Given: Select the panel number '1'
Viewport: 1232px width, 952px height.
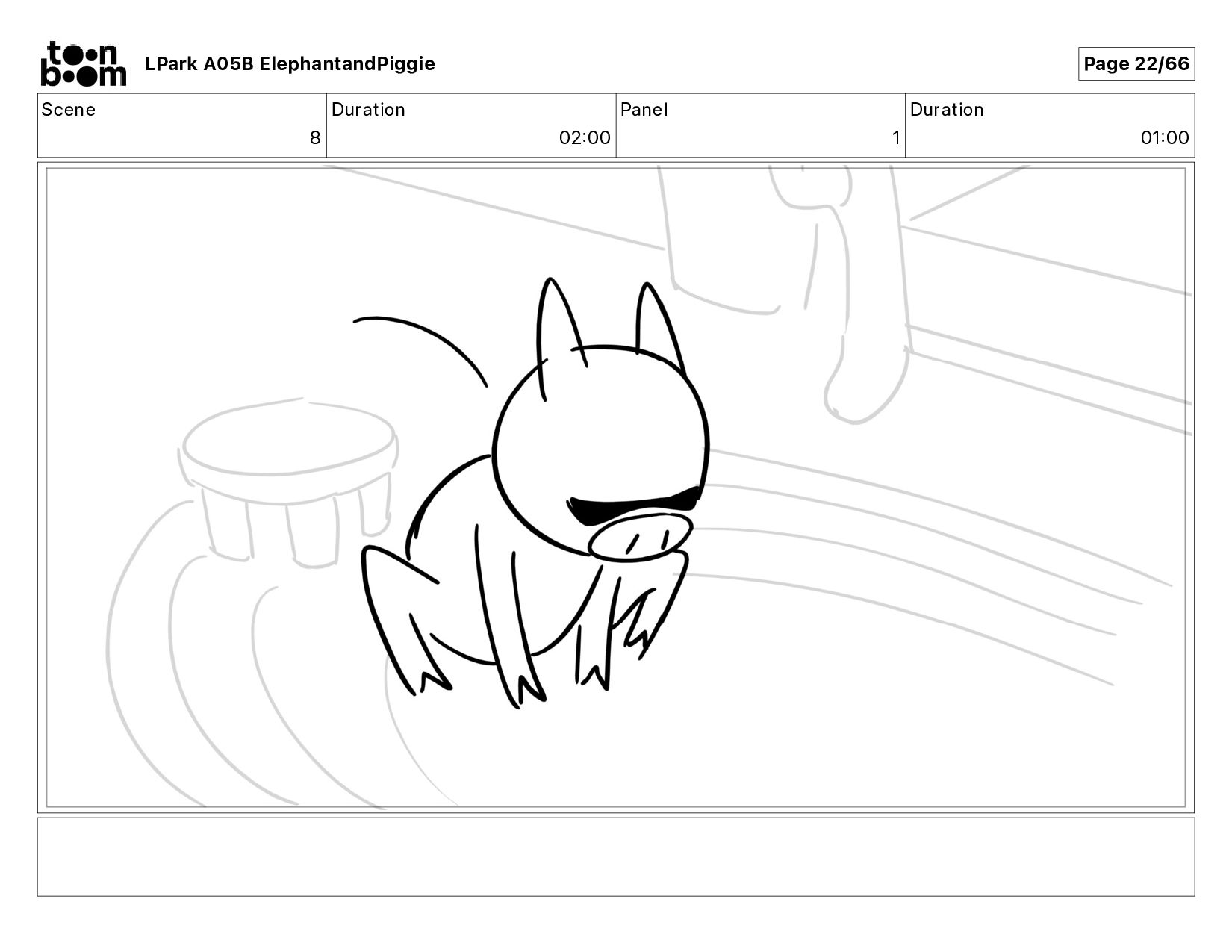Looking at the screenshot, I should (895, 138).
